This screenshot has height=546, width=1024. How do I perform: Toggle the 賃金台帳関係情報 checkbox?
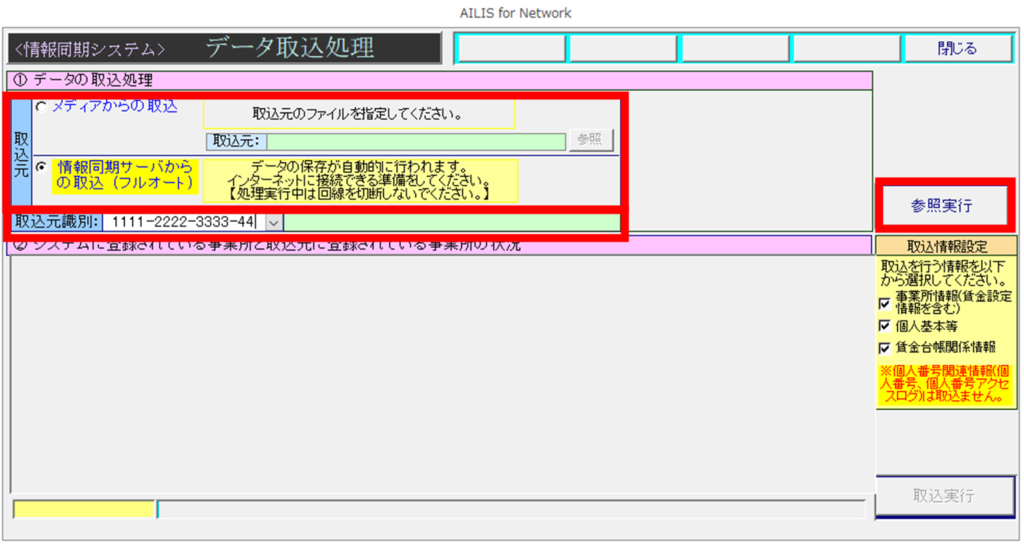point(884,348)
